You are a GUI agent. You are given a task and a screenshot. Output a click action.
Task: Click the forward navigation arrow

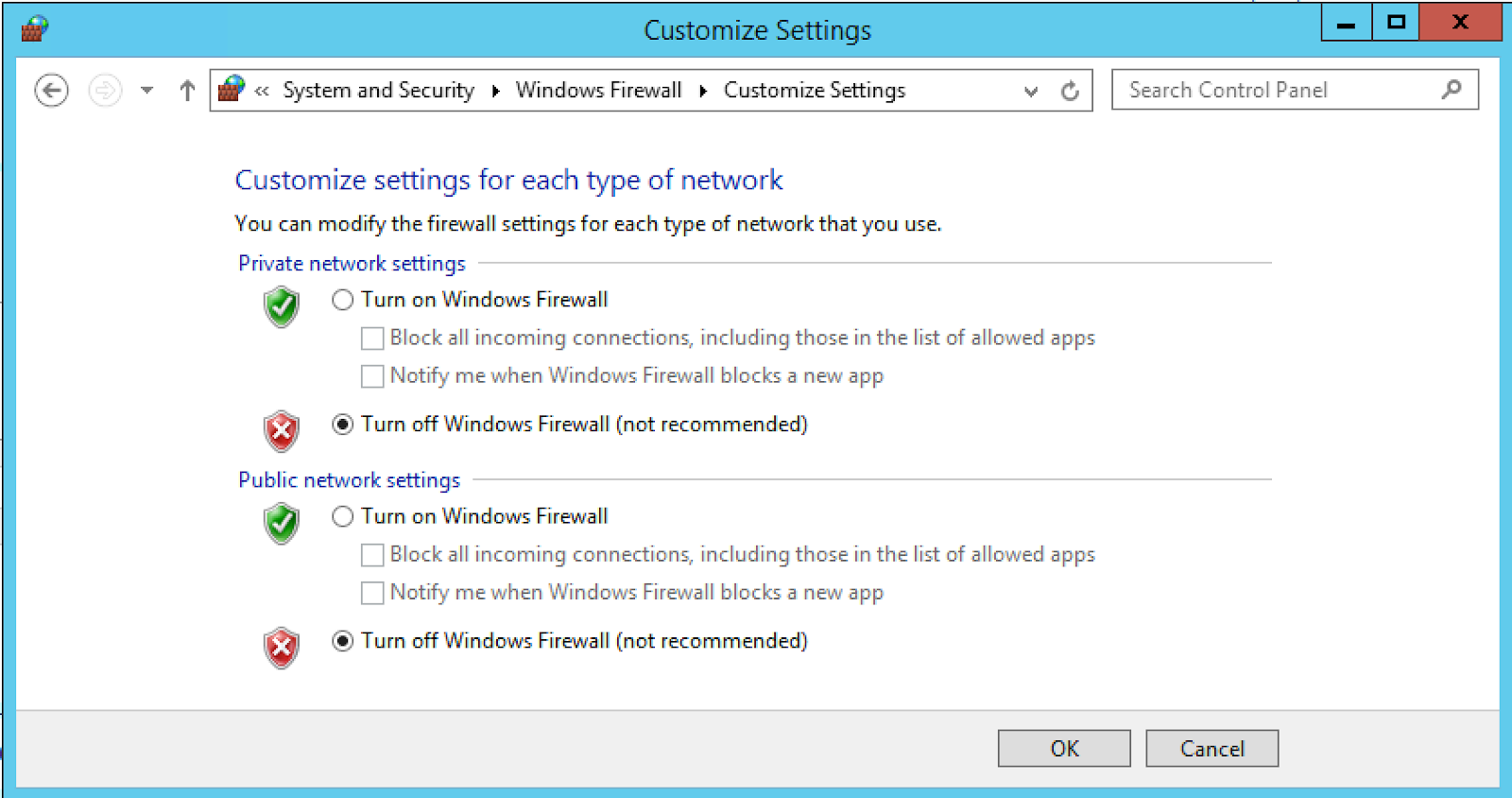point(105,91)
